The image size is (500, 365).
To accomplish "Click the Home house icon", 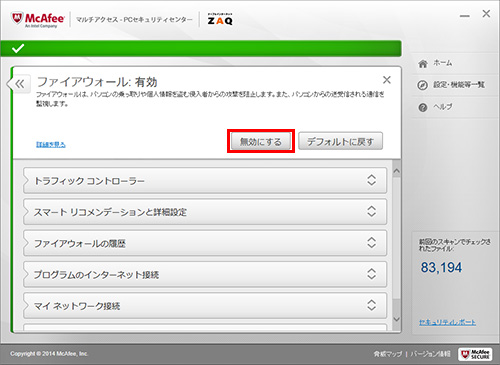I will pos(423,63).
